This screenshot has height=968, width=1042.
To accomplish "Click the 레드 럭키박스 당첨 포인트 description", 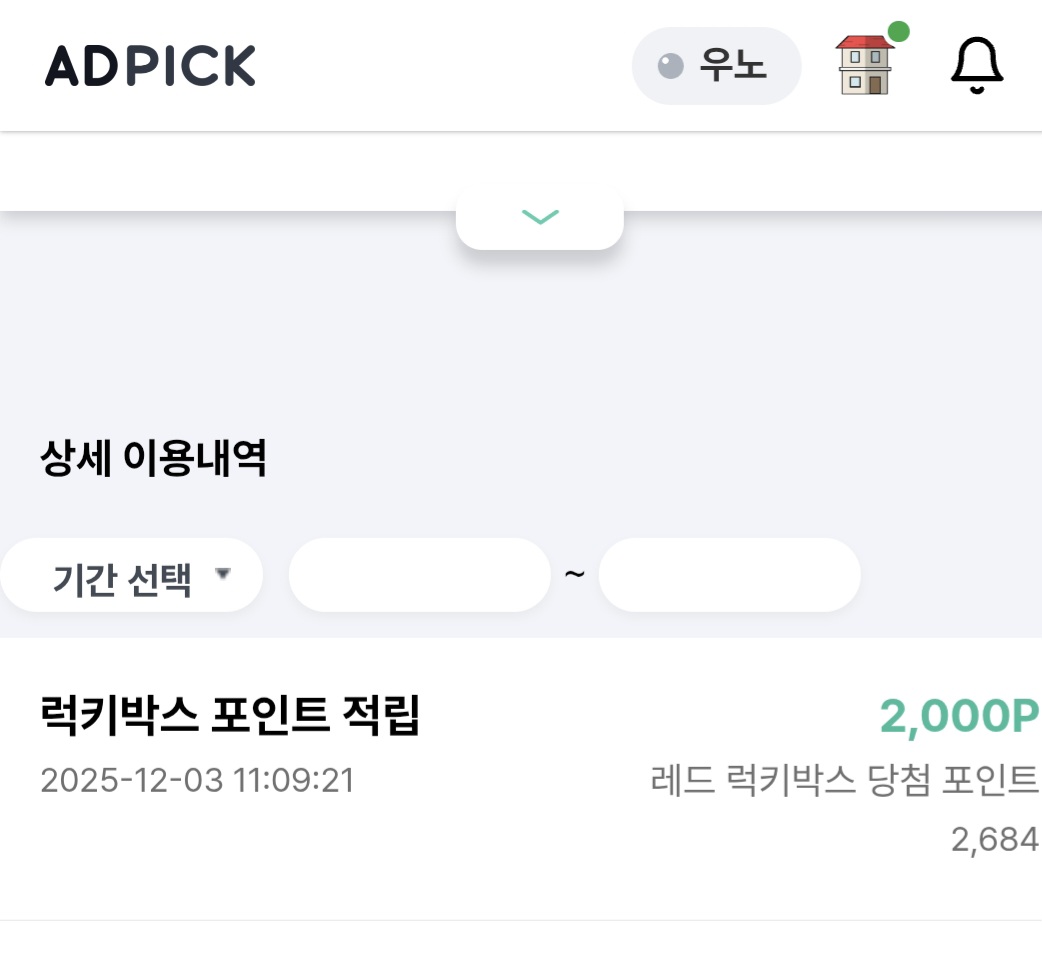I will pos(844,780).
